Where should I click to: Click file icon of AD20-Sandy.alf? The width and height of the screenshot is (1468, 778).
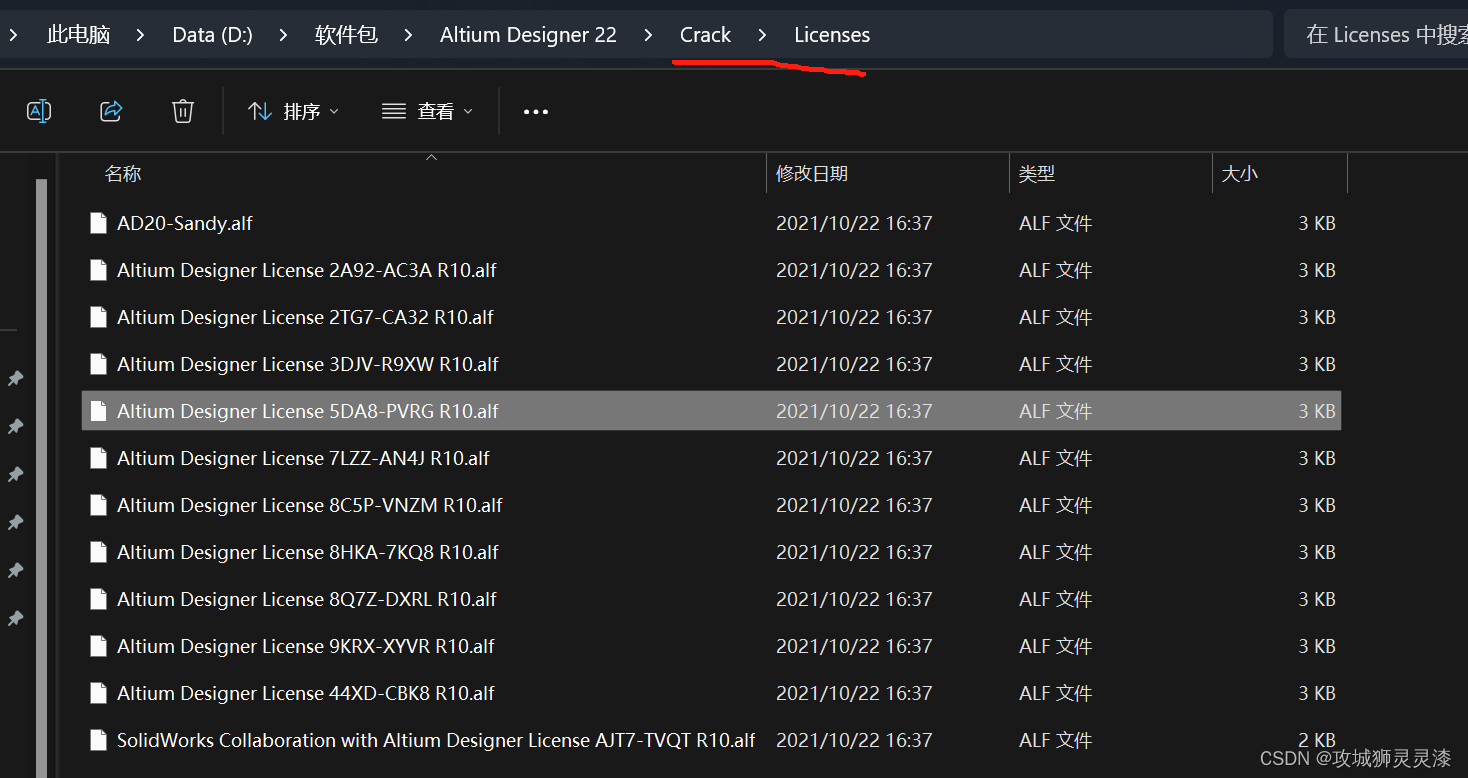pyautogui.click(x=98, y=223)
